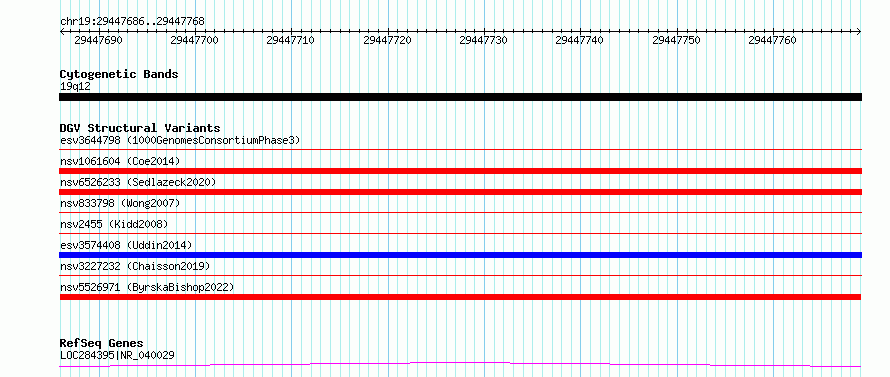Click variant label nsv2455 (Kidd2008)

click(114, 224)
